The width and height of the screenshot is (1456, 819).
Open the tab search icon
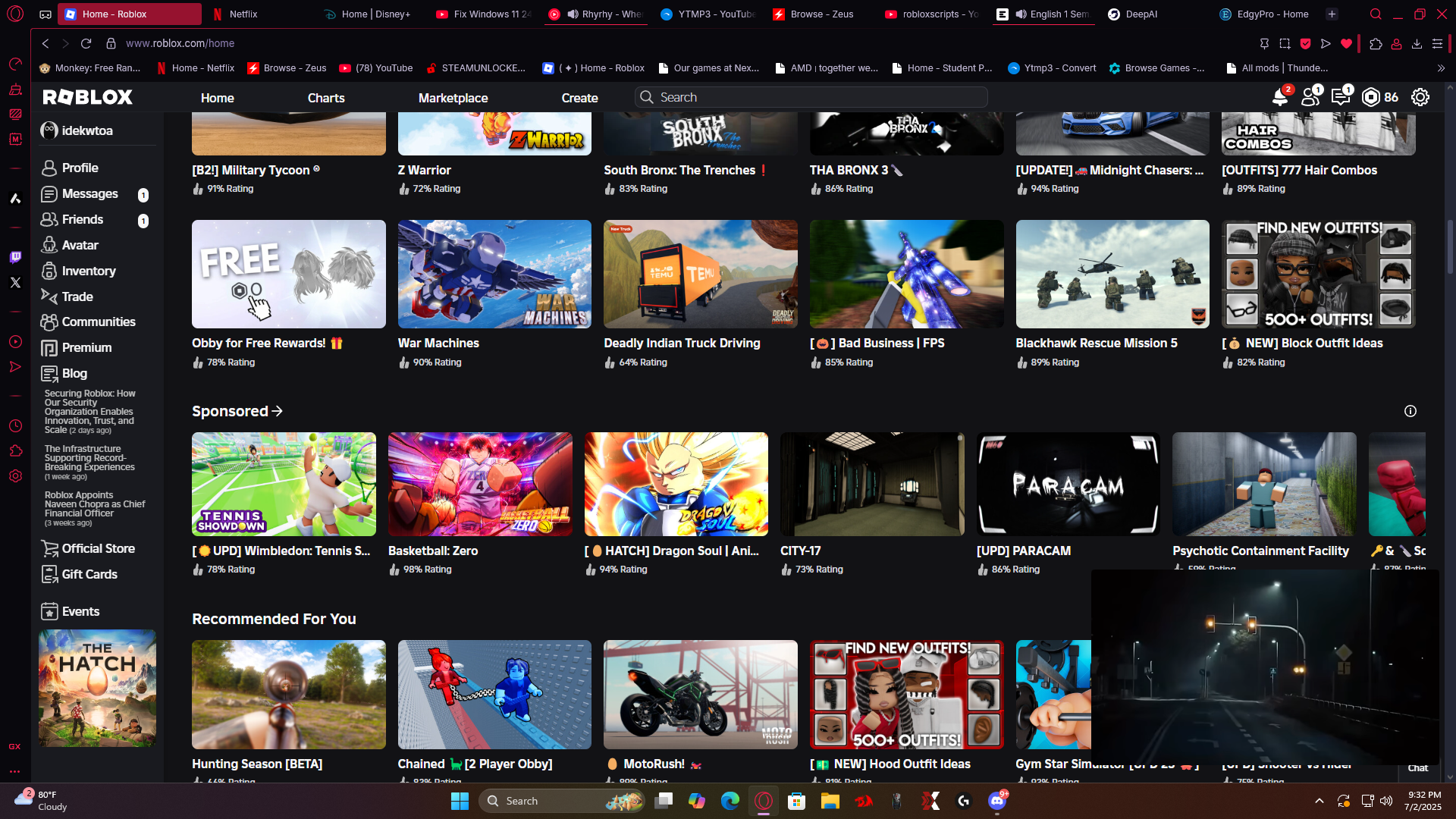tap(1376, 14)
